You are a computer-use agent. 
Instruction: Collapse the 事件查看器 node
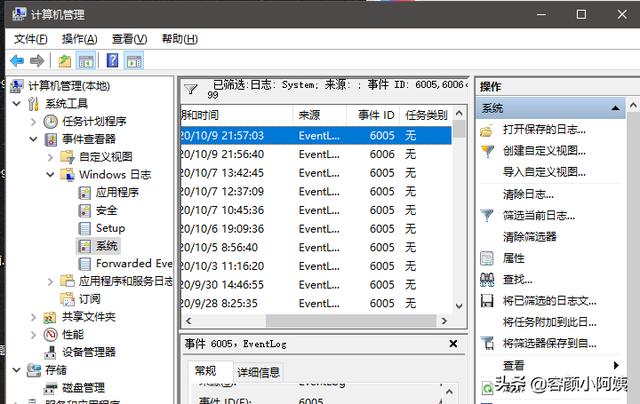tap(33, 140)
